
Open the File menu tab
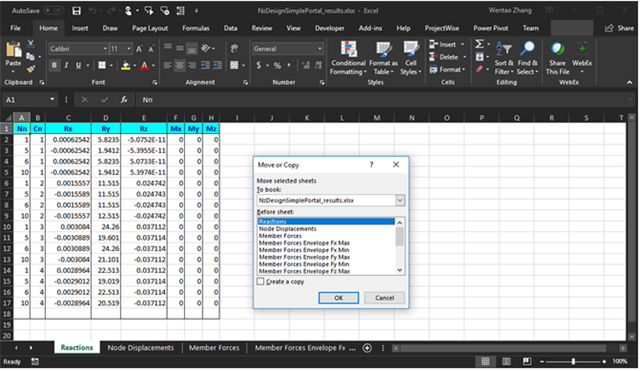(x=16, y=28)
